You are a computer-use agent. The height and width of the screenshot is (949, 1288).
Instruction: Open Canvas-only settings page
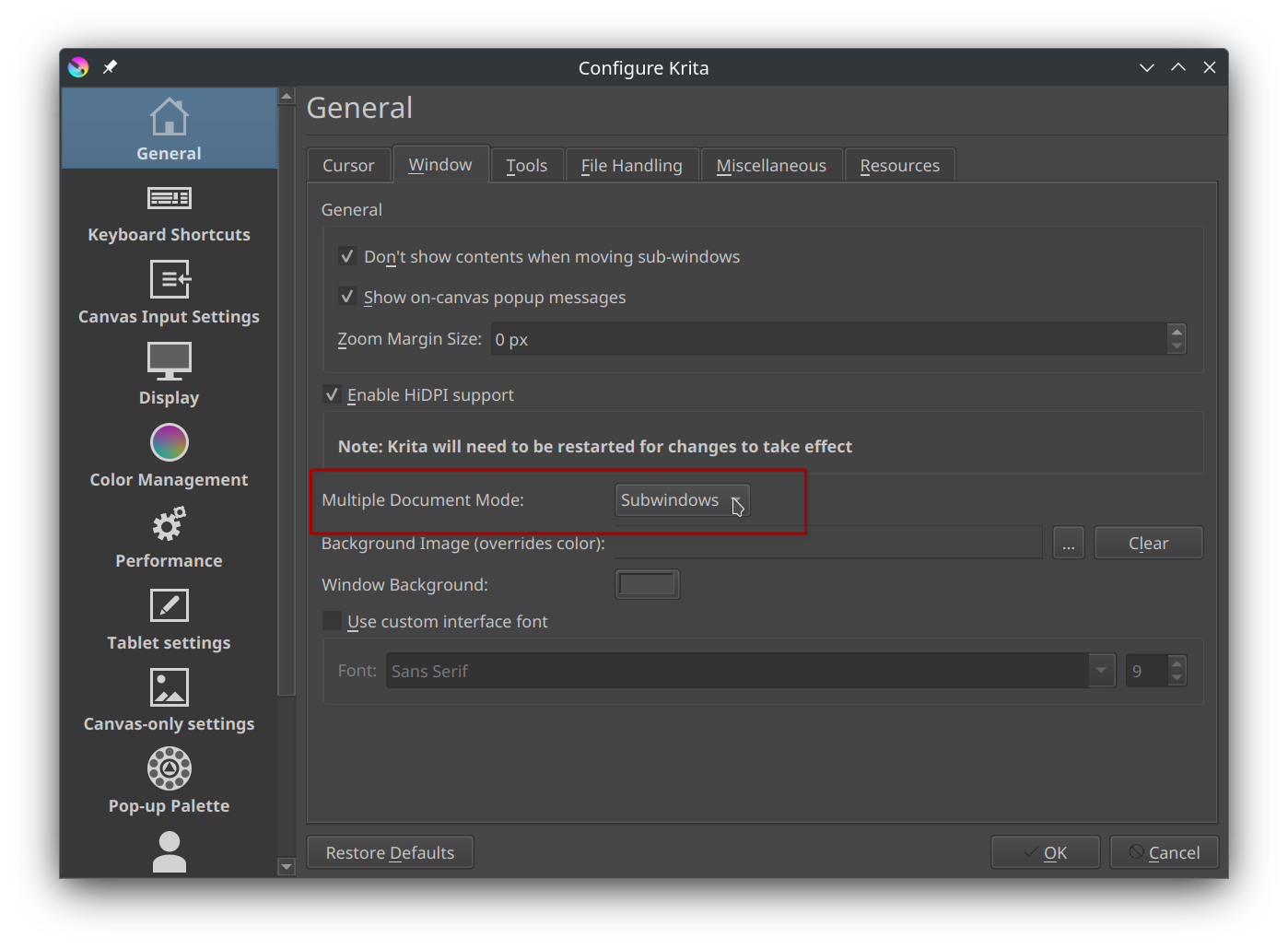tap(169, 700)
